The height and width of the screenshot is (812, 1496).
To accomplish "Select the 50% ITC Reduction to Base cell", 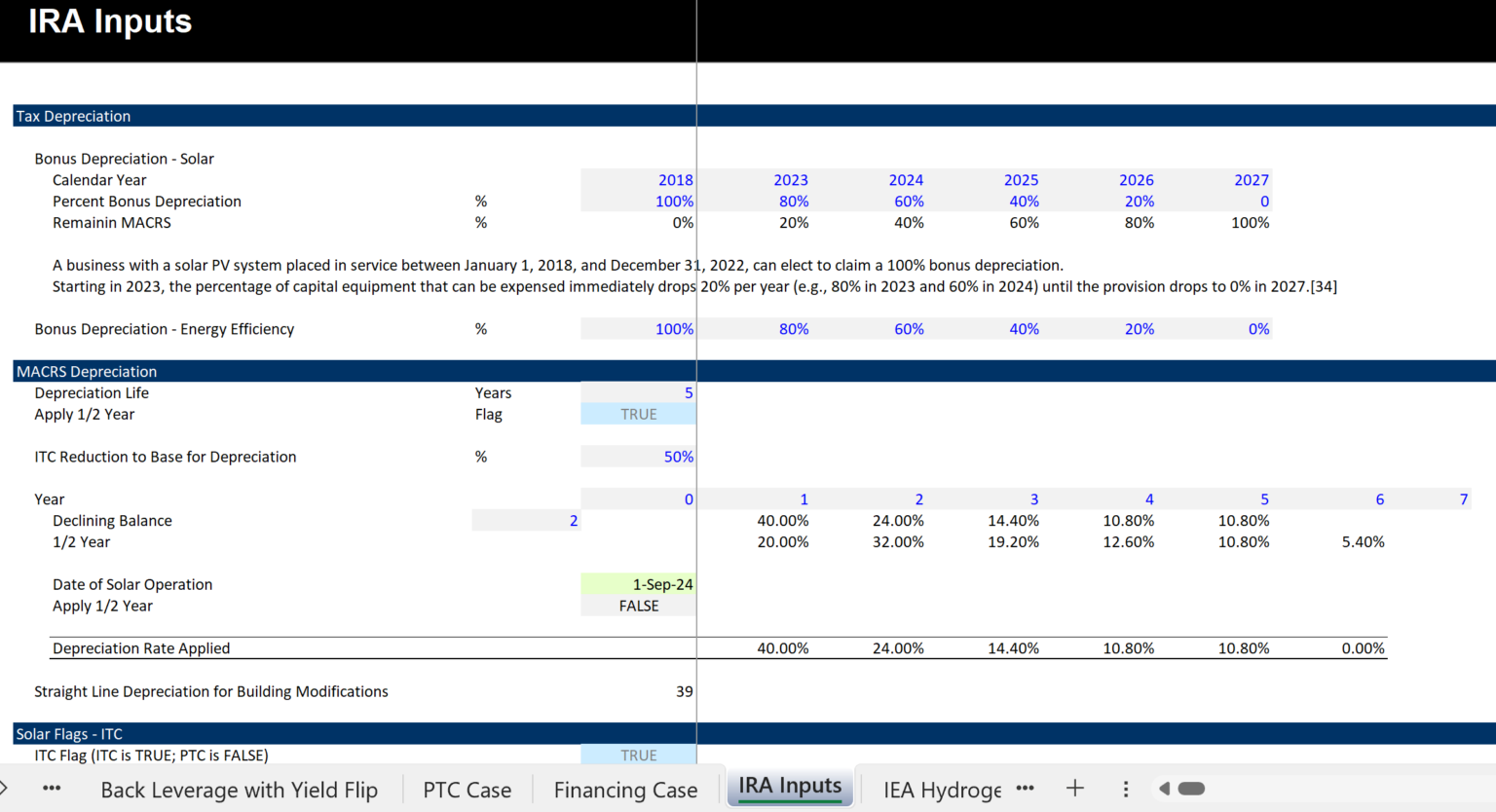I will 638,456.
